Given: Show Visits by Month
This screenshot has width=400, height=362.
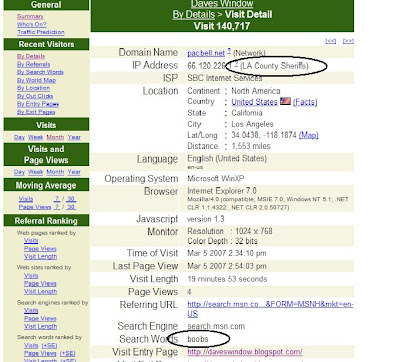Looking at the screenshot, I should (x=55, y=137).
